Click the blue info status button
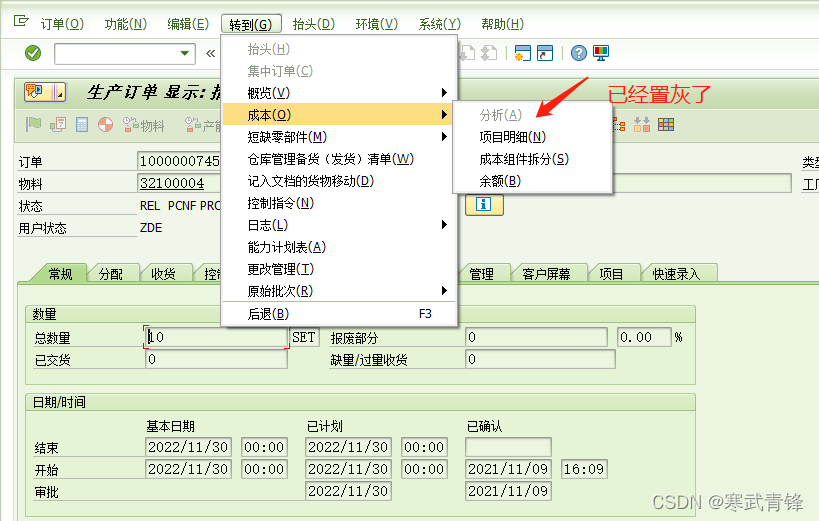The image size is (819, 521). [x=484, y=204]
